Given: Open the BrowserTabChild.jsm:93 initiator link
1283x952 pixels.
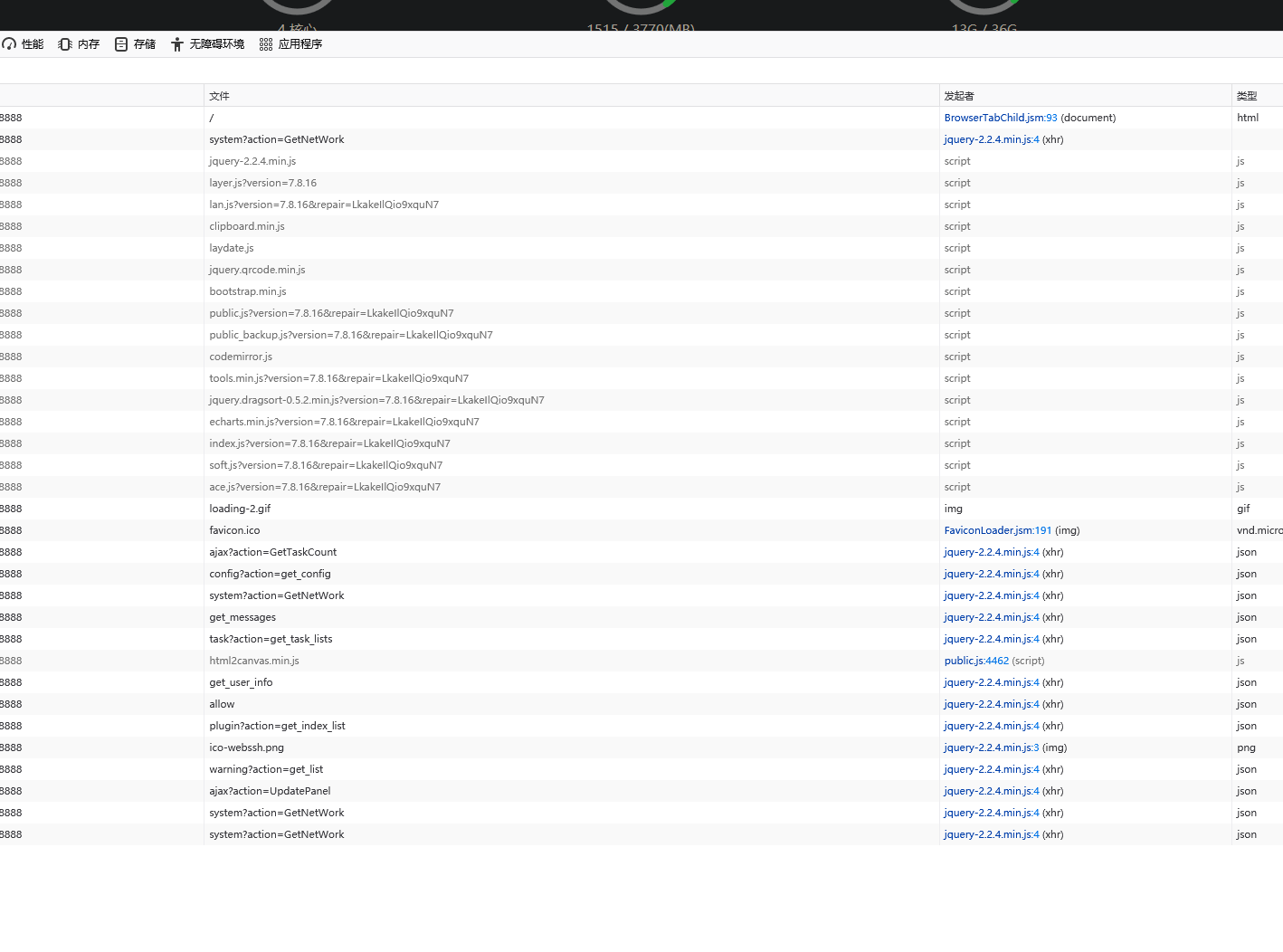Looking at the screenshot, I should 1000,118.
